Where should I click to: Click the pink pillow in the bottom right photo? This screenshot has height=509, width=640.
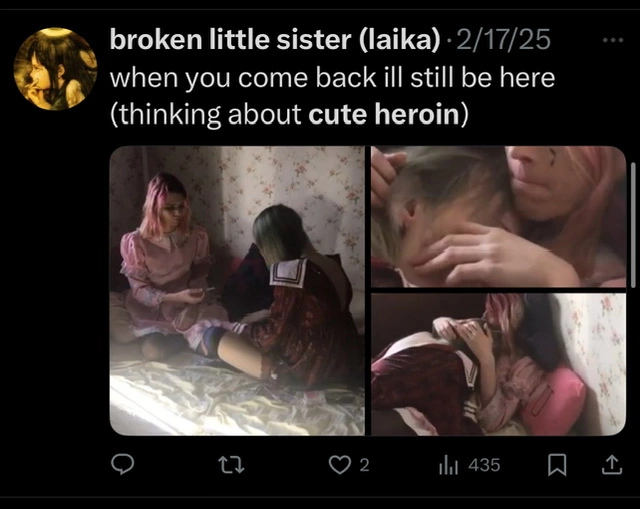click(557, 398)
